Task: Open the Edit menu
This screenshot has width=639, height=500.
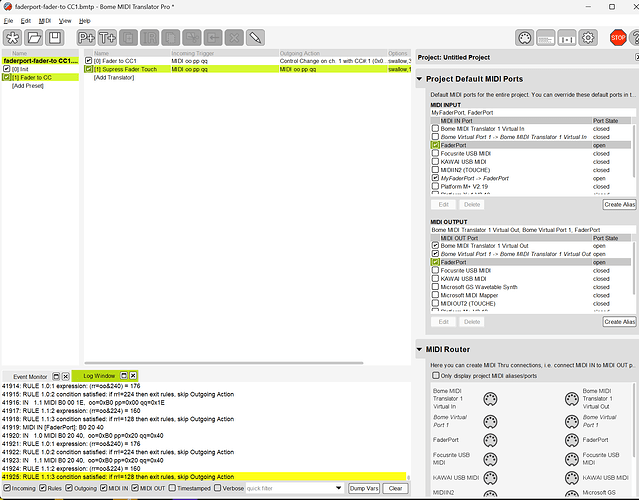Action: pyautogui.click(x=26, y=21)
